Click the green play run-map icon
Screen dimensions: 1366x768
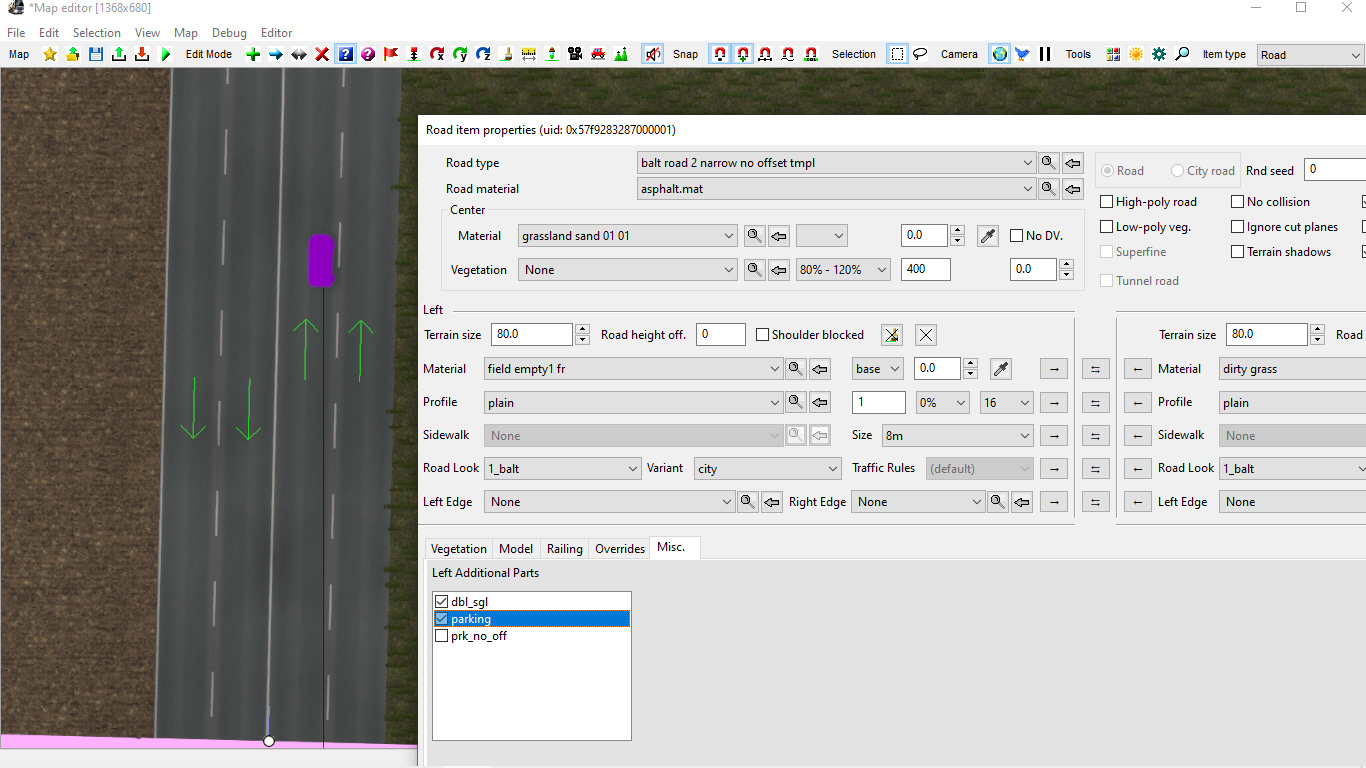pos(166,54)
